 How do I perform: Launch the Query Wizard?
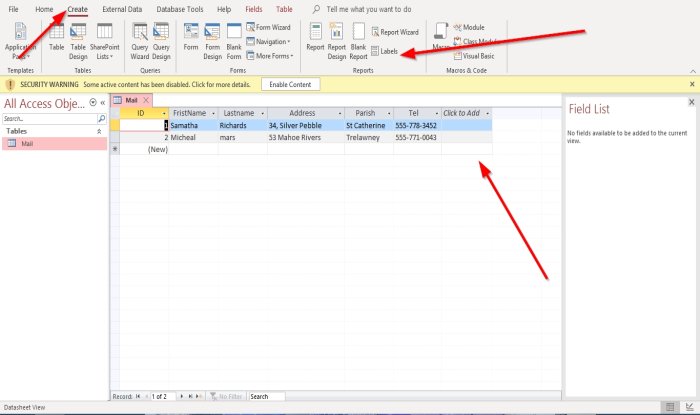139,42
